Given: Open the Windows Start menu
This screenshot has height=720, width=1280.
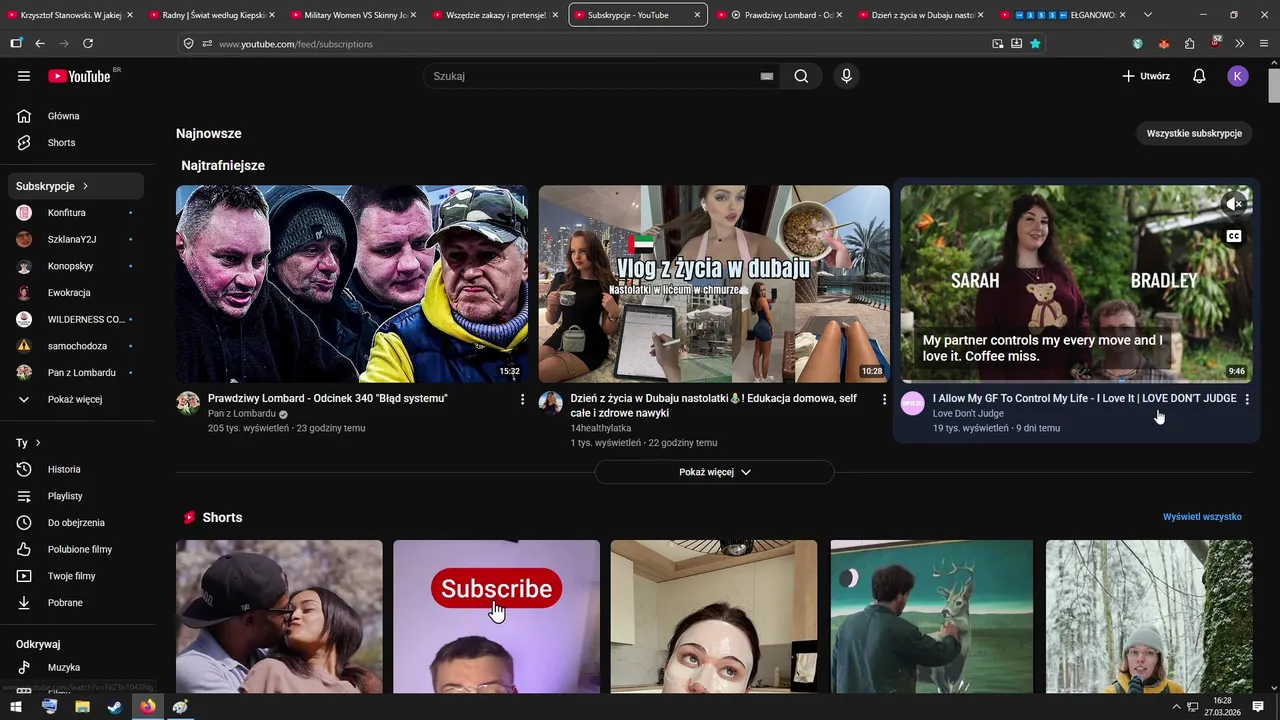Looking at the screenshot, I should (16, 706).
